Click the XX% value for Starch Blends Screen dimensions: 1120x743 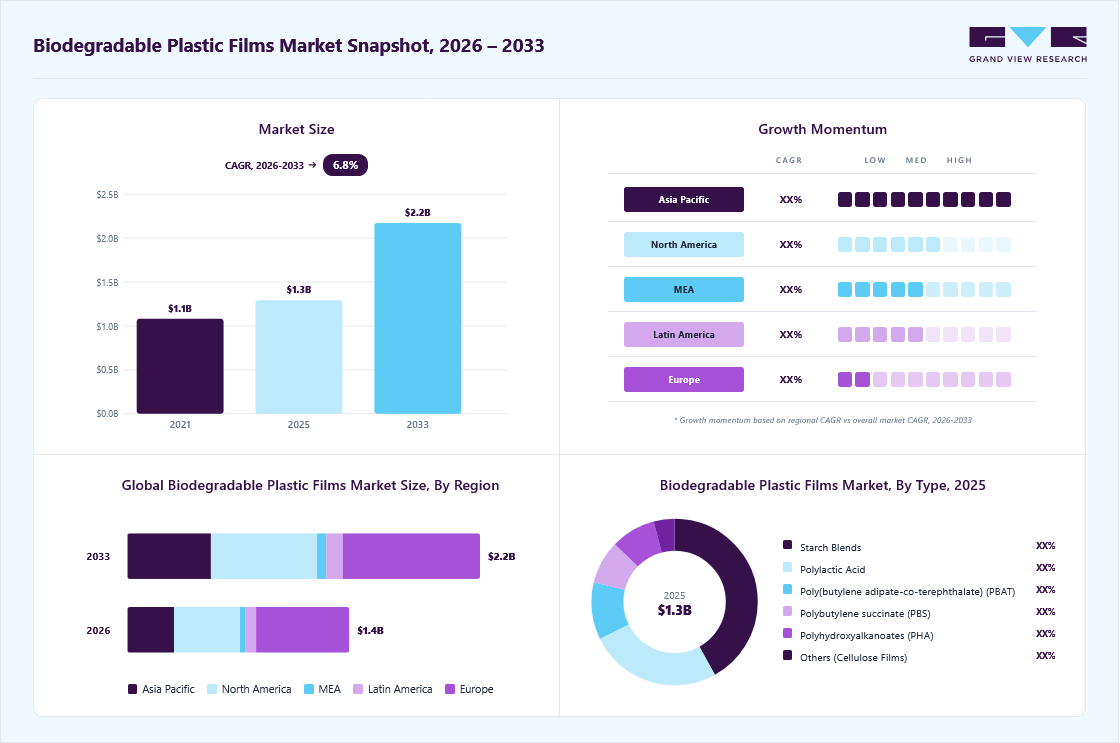click(x=1046, y=546)
